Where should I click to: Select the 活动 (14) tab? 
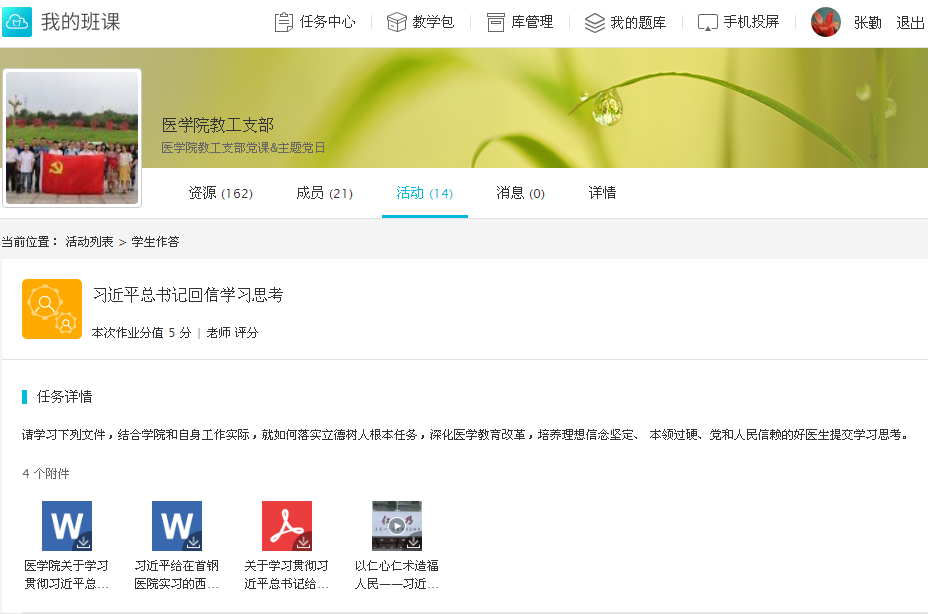click(x=424, y=193)
